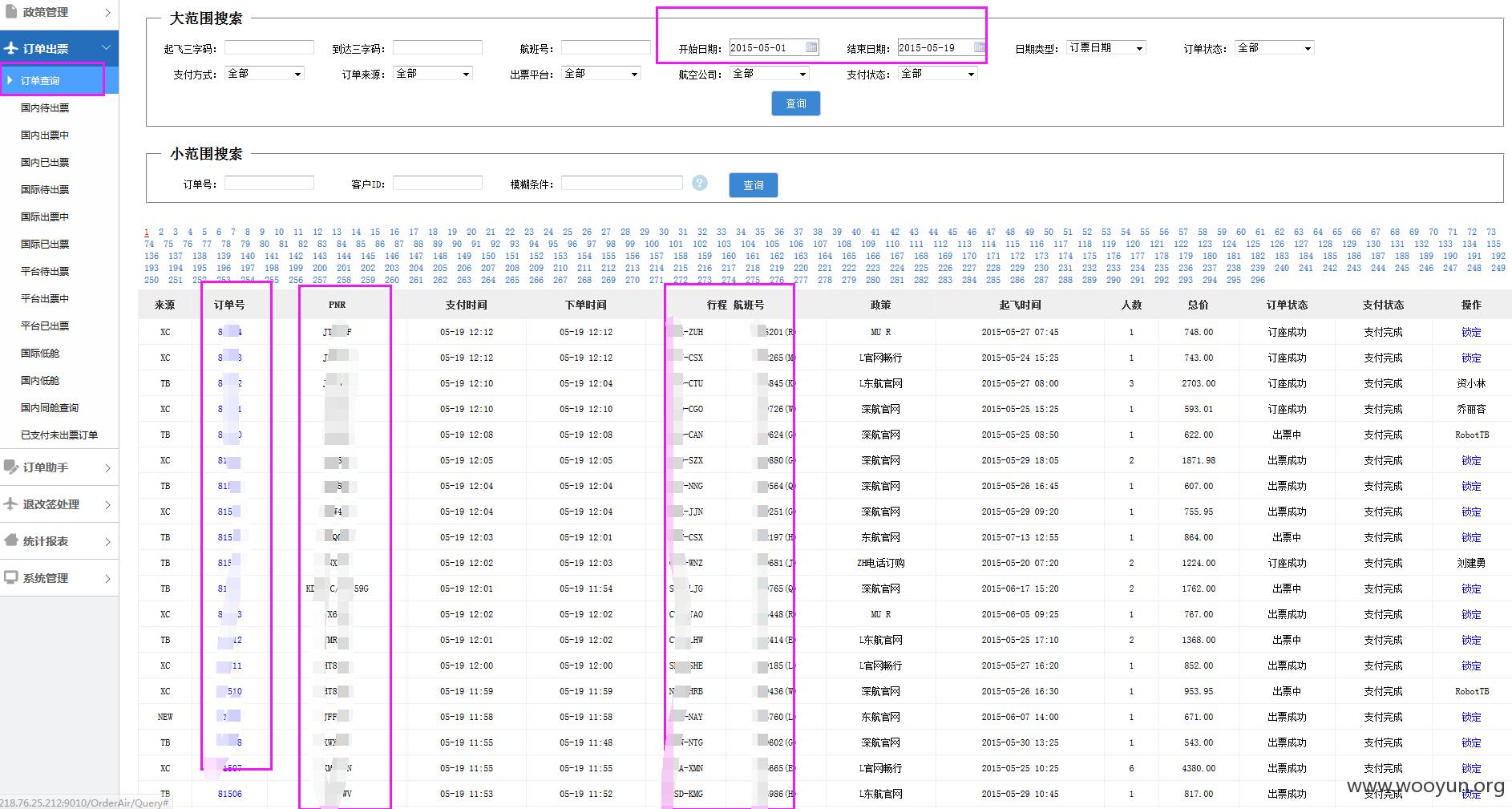The image size is (1512, 809).
Task: Open the 订单来源 dropdown
Action: [x=433, y=74]
